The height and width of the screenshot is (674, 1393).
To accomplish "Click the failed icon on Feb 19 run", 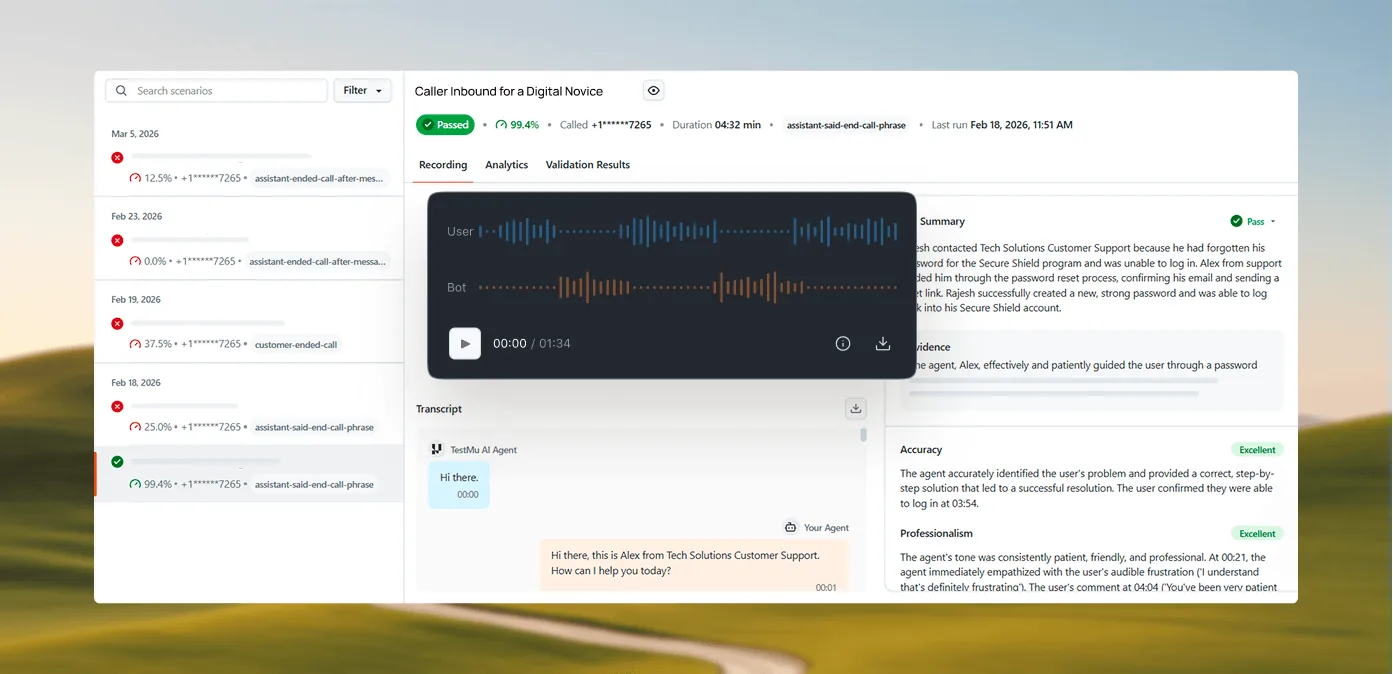I will pos(117,323).
